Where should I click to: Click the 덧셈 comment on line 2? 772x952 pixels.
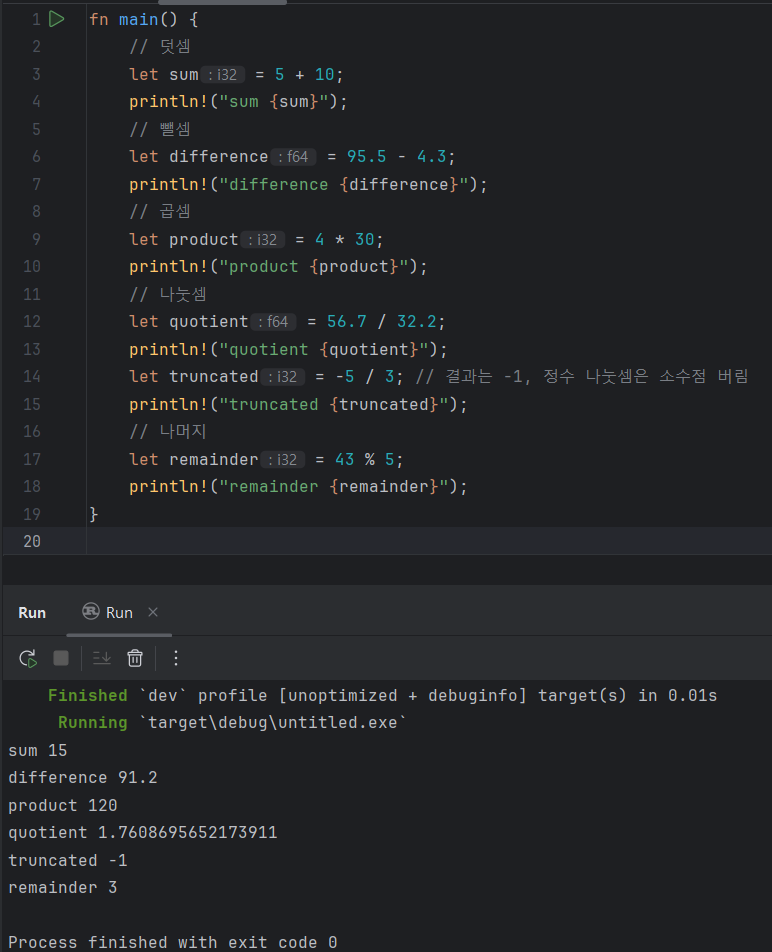[160, 46]
